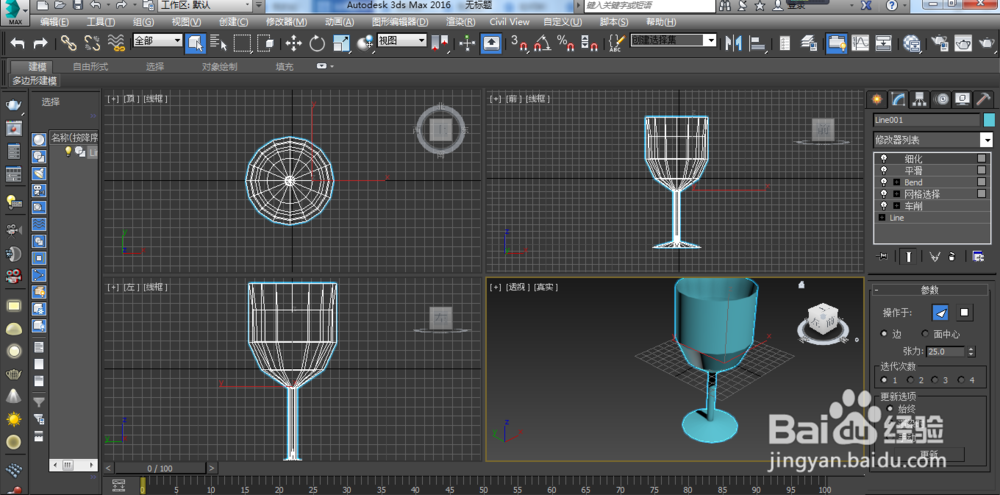This screenshot has width=1000, height=495.
Task: Open the Hierarchy command panel tab
Action: tap(919, 100)
